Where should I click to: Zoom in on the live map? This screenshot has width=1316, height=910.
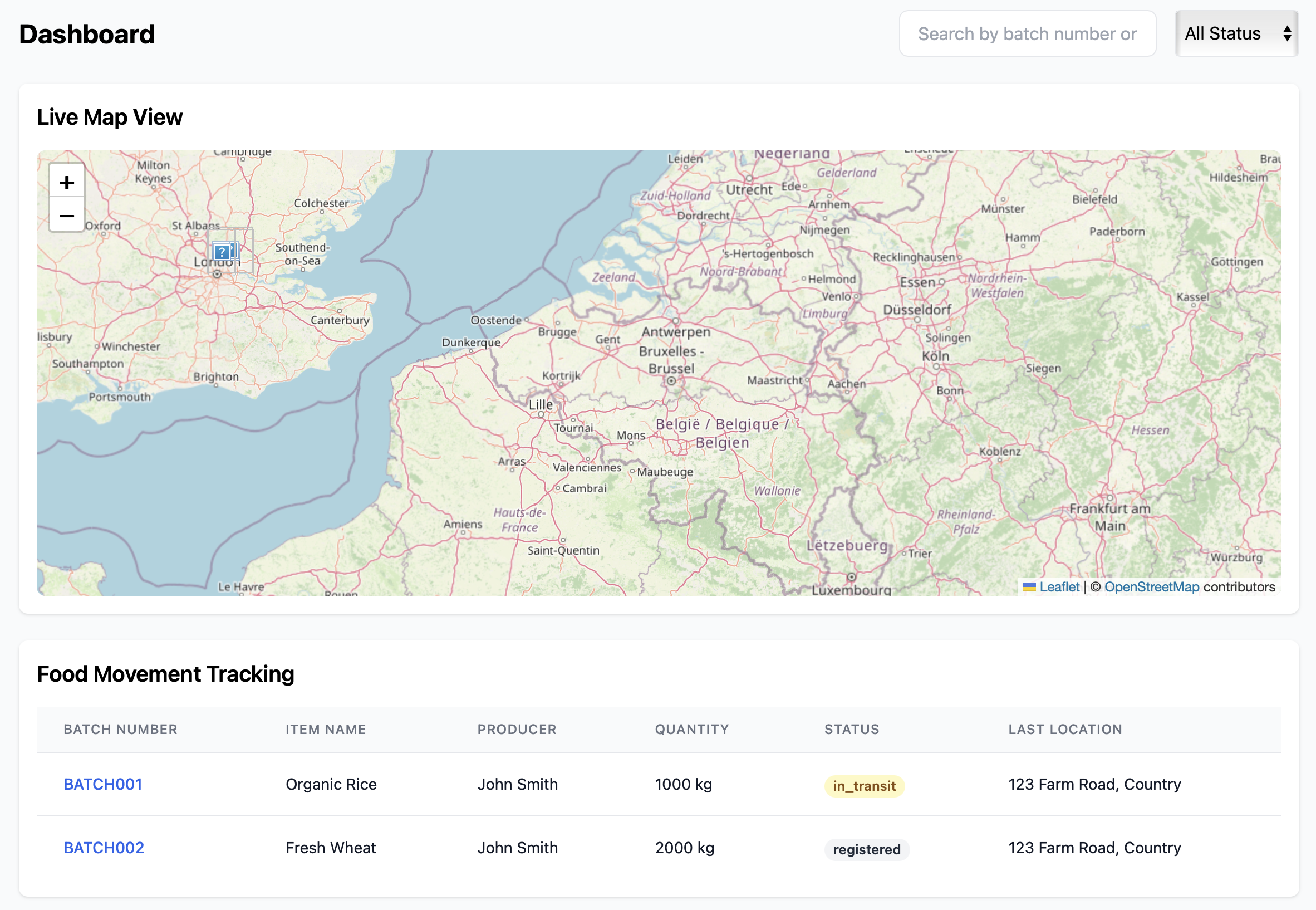67,183
